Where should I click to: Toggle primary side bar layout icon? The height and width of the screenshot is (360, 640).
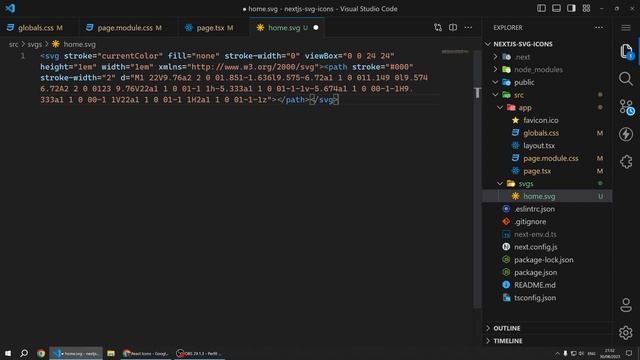pos(541,8)
